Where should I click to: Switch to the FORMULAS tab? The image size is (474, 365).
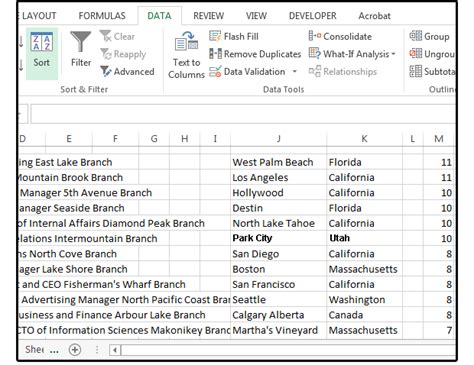coord(102,16)
